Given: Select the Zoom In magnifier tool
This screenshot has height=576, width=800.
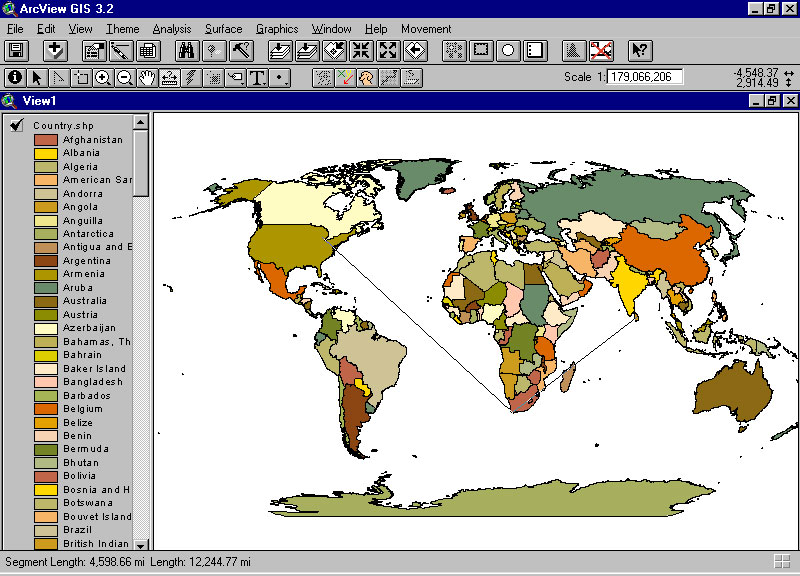Looking at the screenshot, I should tap(102, 77).
